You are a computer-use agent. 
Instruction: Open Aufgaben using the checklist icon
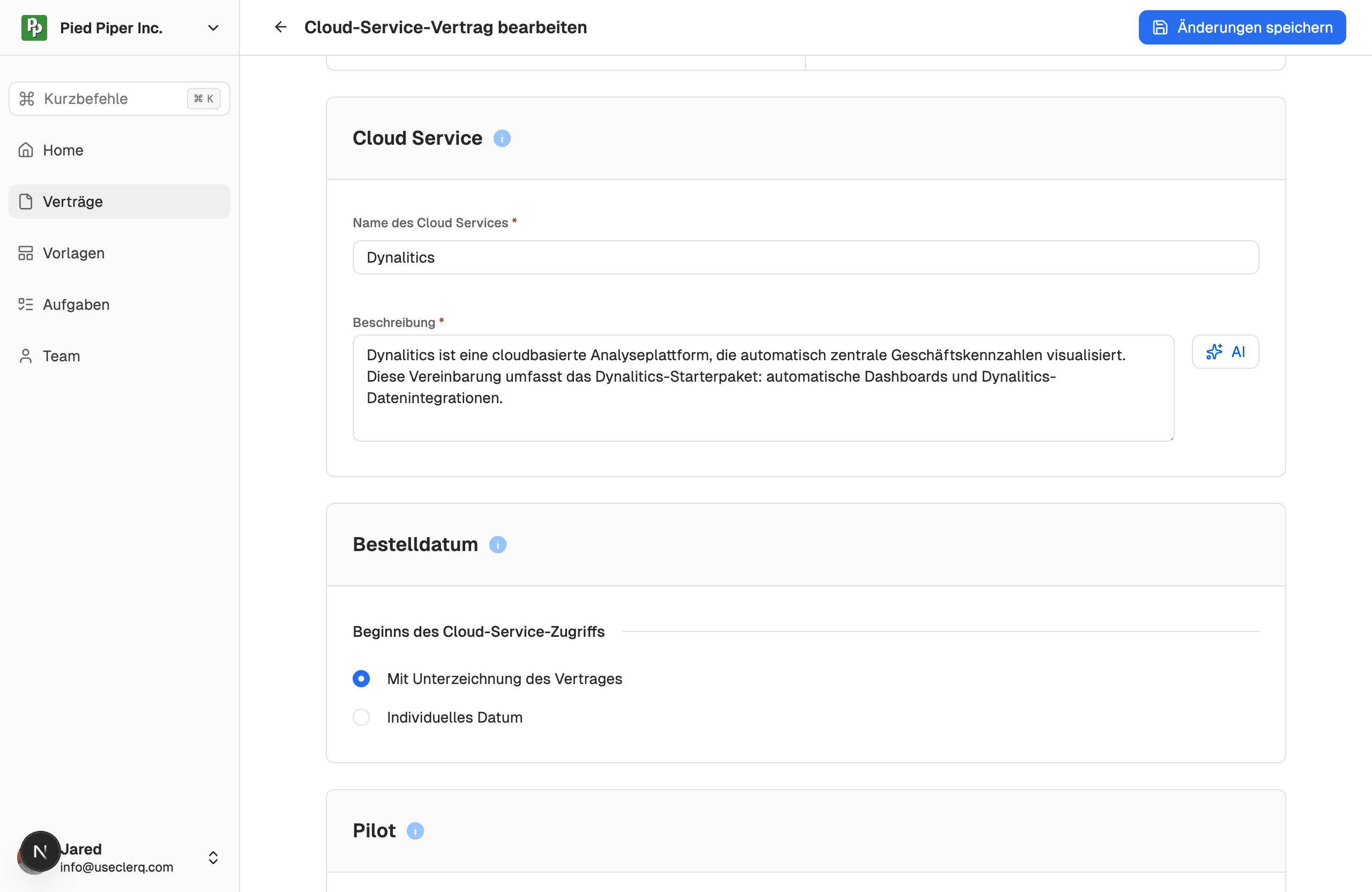point(26,304)
